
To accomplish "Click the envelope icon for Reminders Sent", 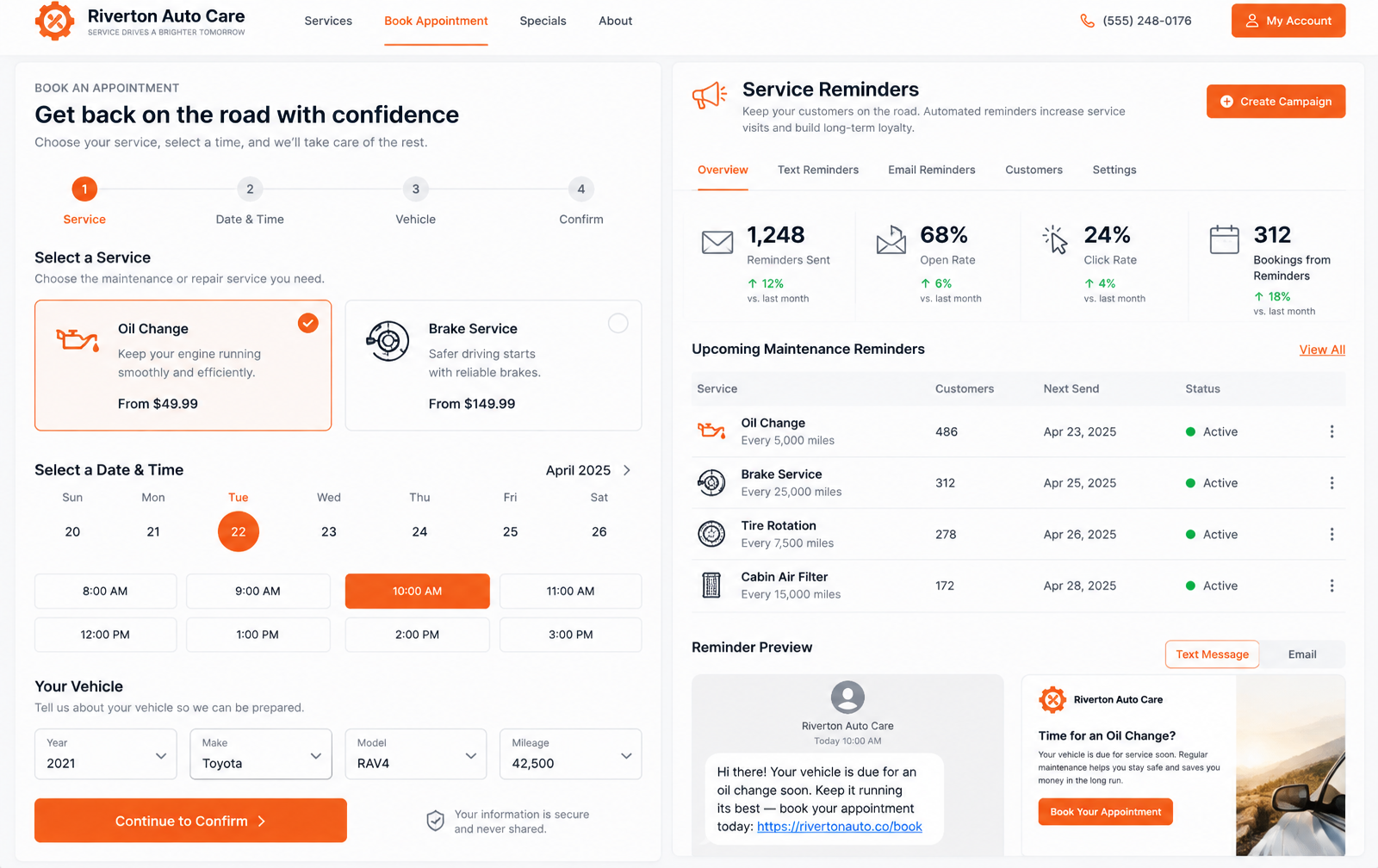I will tap(717, 242).
